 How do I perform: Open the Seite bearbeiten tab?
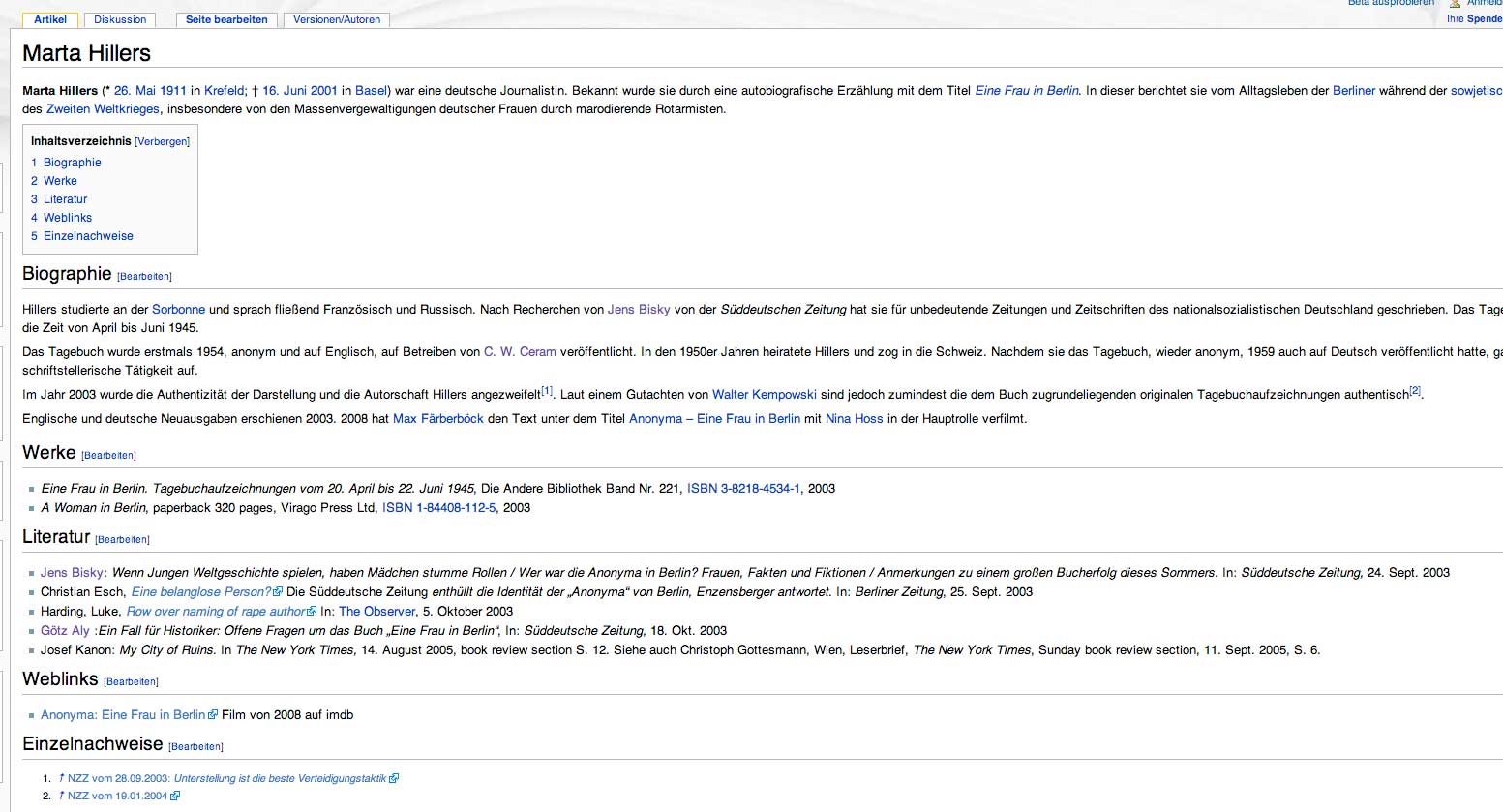226,19
